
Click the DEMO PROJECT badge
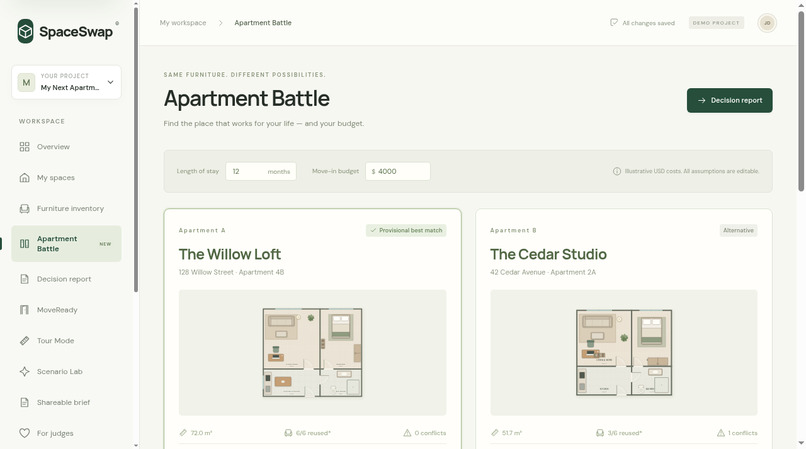click(716, 23)
